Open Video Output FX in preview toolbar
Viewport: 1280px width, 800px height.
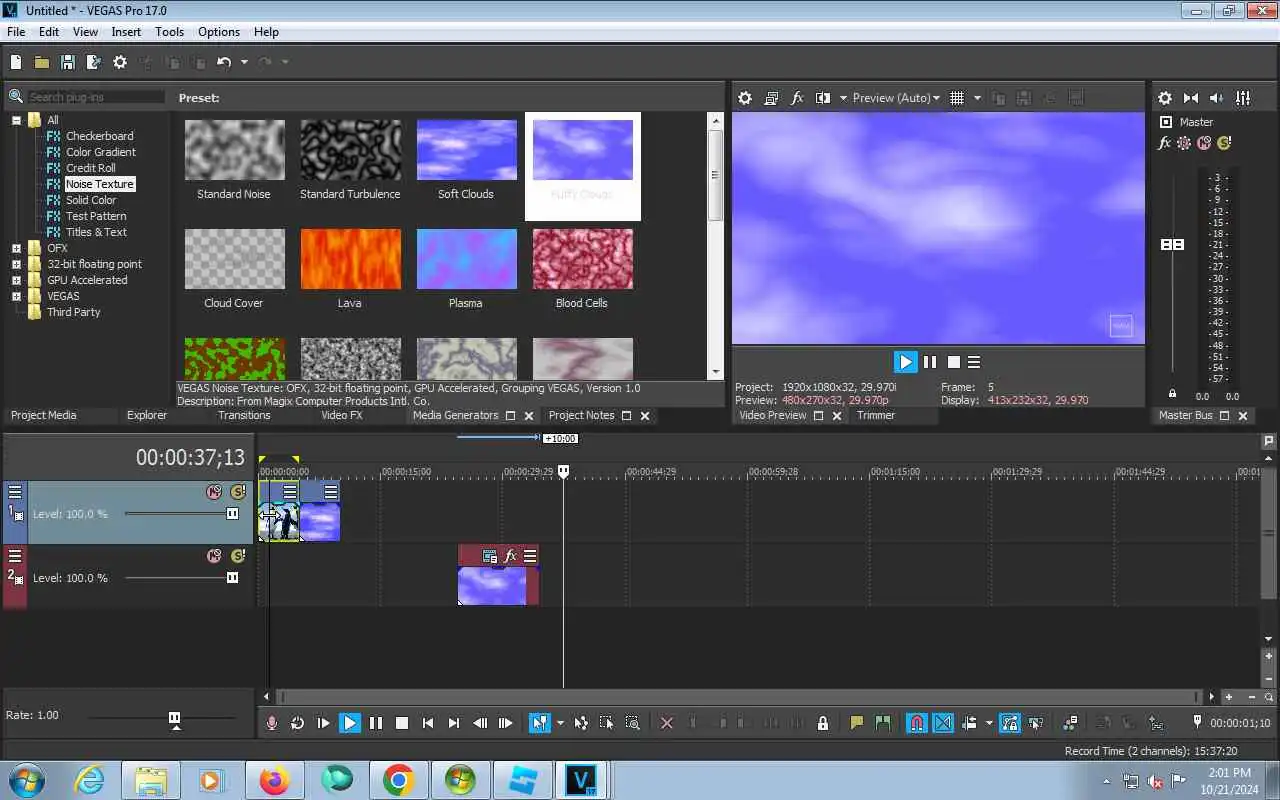click(797, 98)
